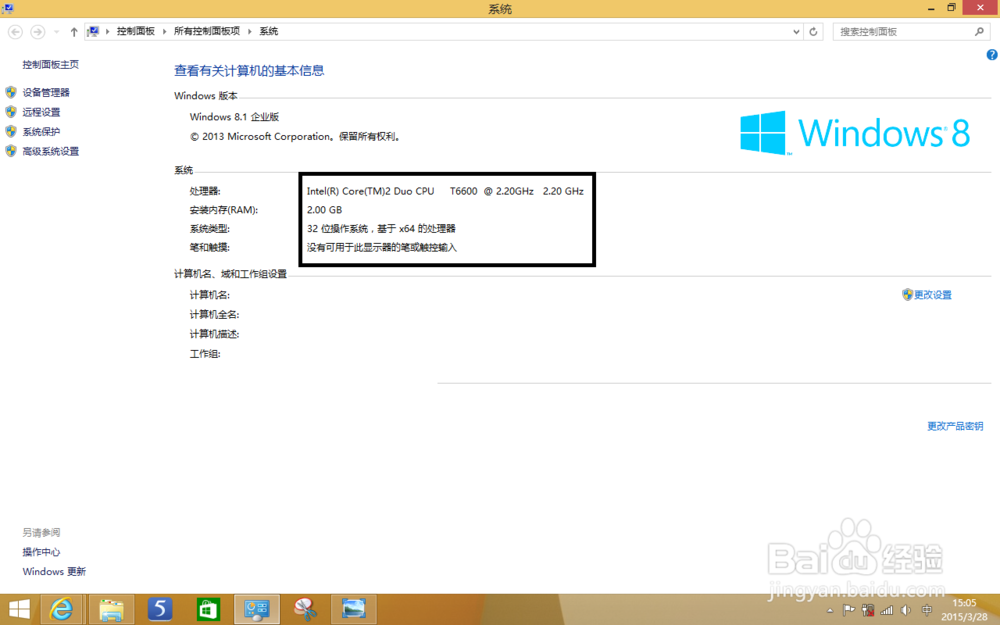1000x625 pixels.
Task: Click the shield icon beside 远程设置
Action: click(x=11, y=112)
